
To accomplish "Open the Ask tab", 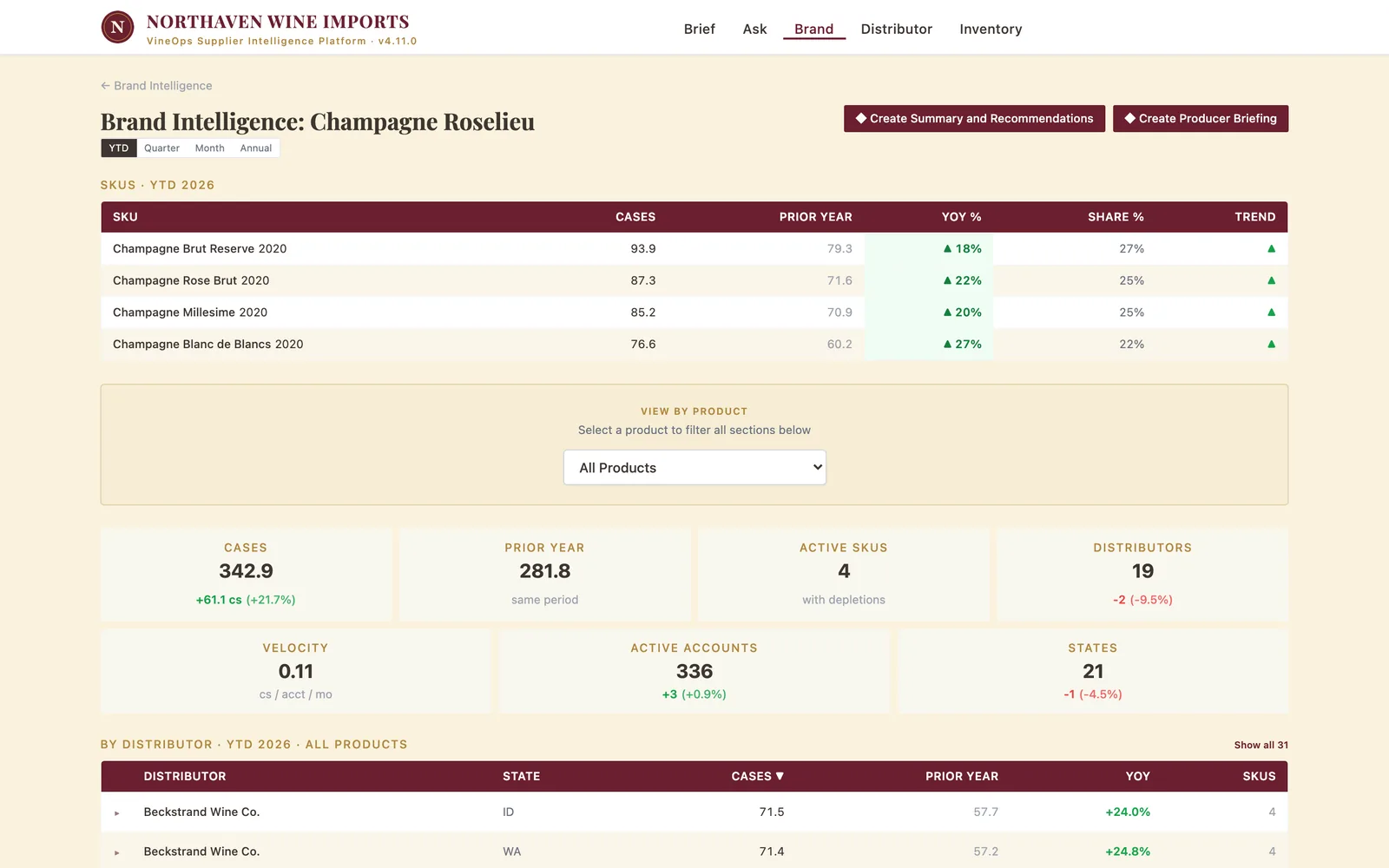I will 754,30.
